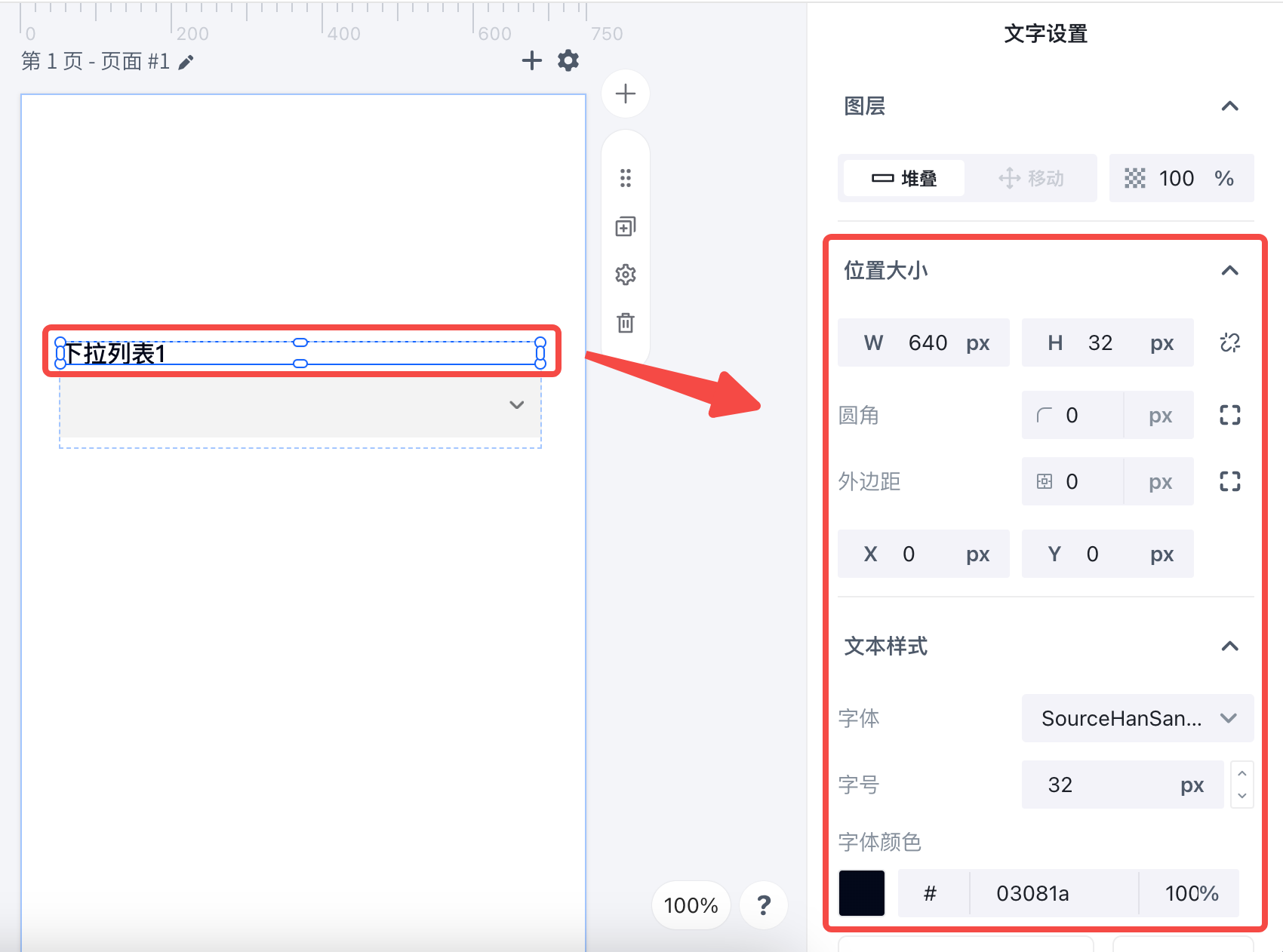Toggle the aspect ratio lock icon
The image size is (1283, 952).
point(1230,342)
